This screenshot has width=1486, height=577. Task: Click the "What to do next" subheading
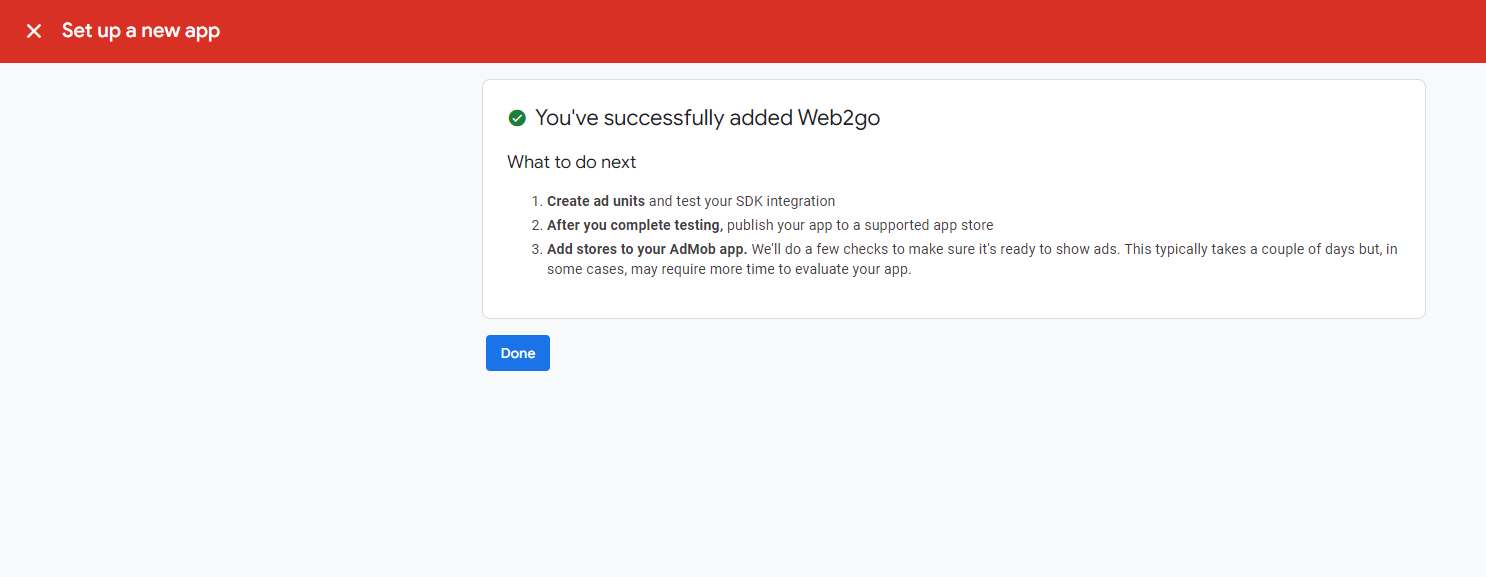point(571,162)
